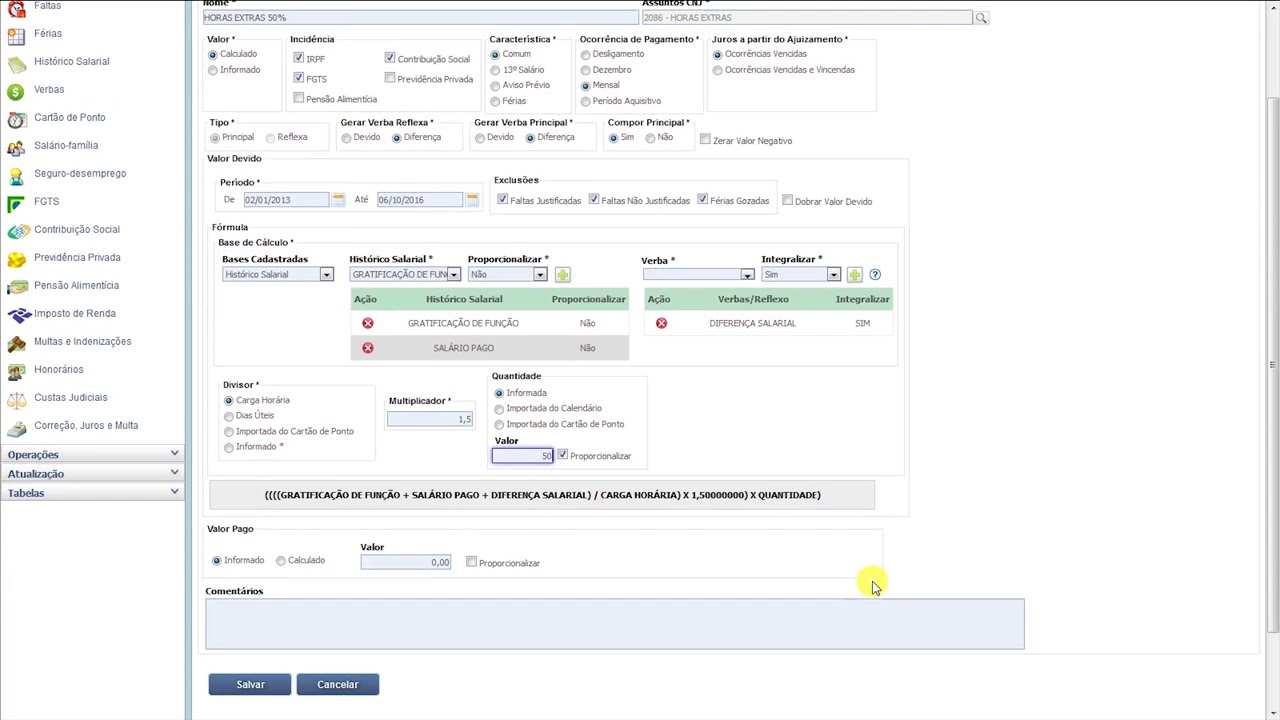1280x720 pixels.
Task: Remove SALÁRIO PAGO row
Action: point(367,348)
